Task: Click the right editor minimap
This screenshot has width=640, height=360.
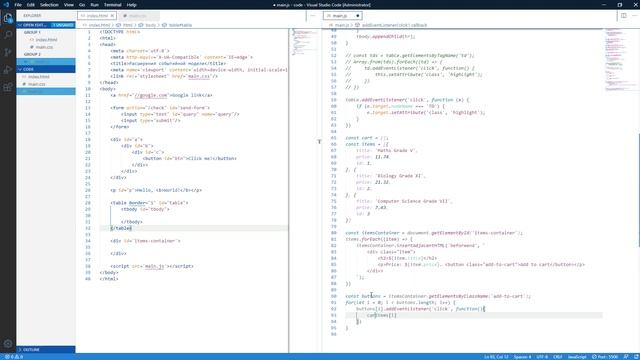Action: point(620,59)
